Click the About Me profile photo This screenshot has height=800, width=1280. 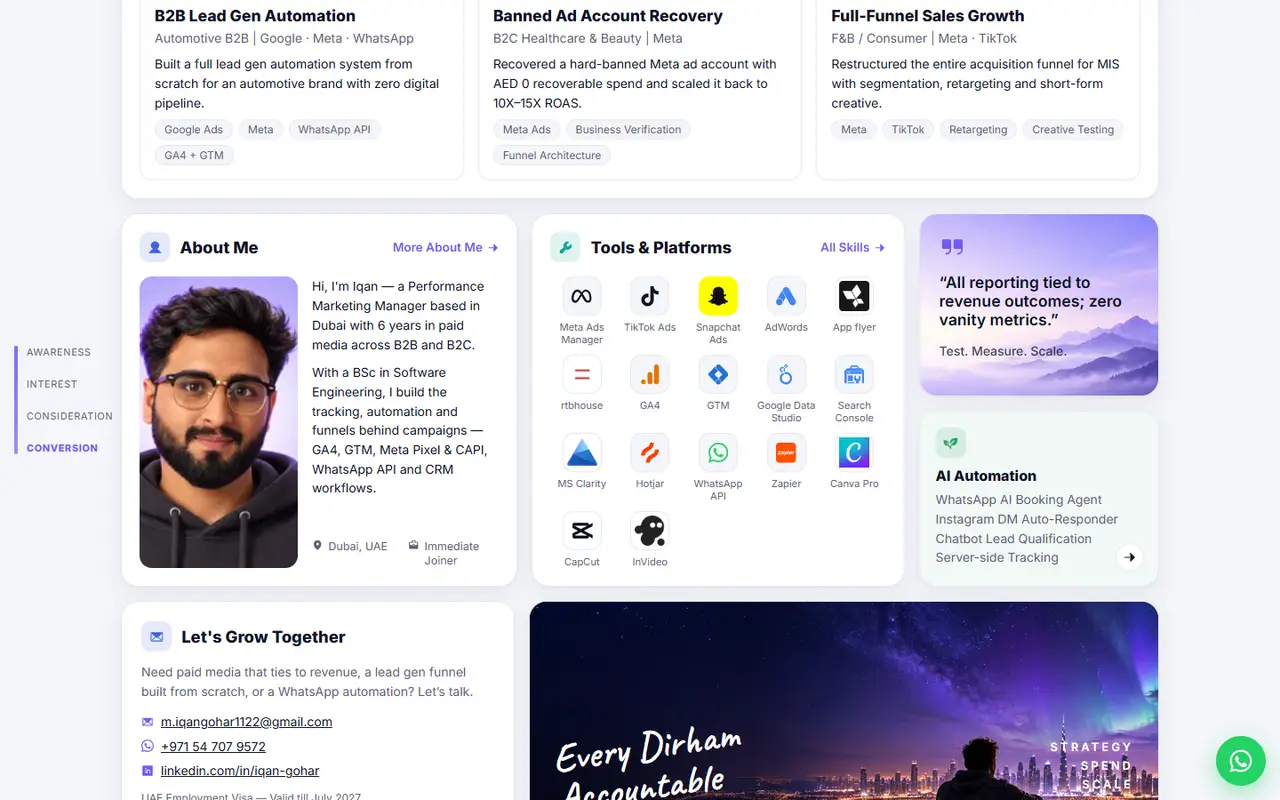219,422
